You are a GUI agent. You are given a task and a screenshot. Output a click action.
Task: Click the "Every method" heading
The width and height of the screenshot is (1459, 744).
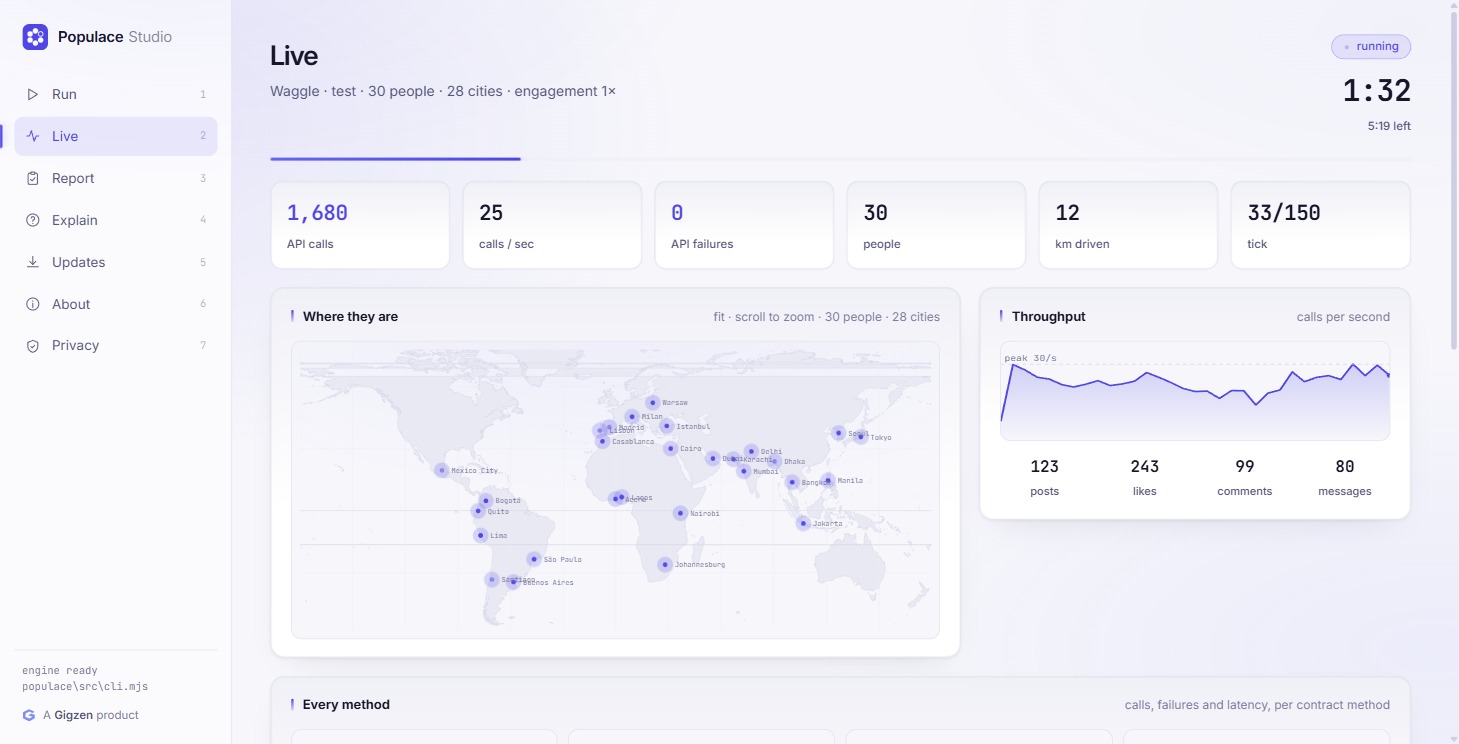coord(346,704)
